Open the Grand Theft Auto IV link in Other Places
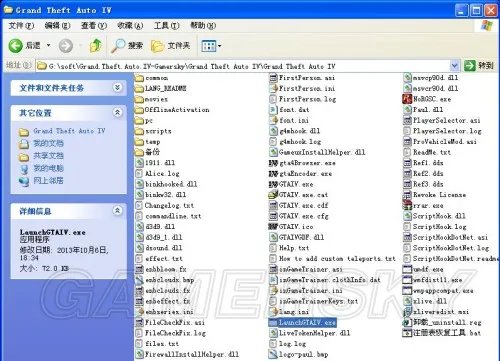 point(69,131)
